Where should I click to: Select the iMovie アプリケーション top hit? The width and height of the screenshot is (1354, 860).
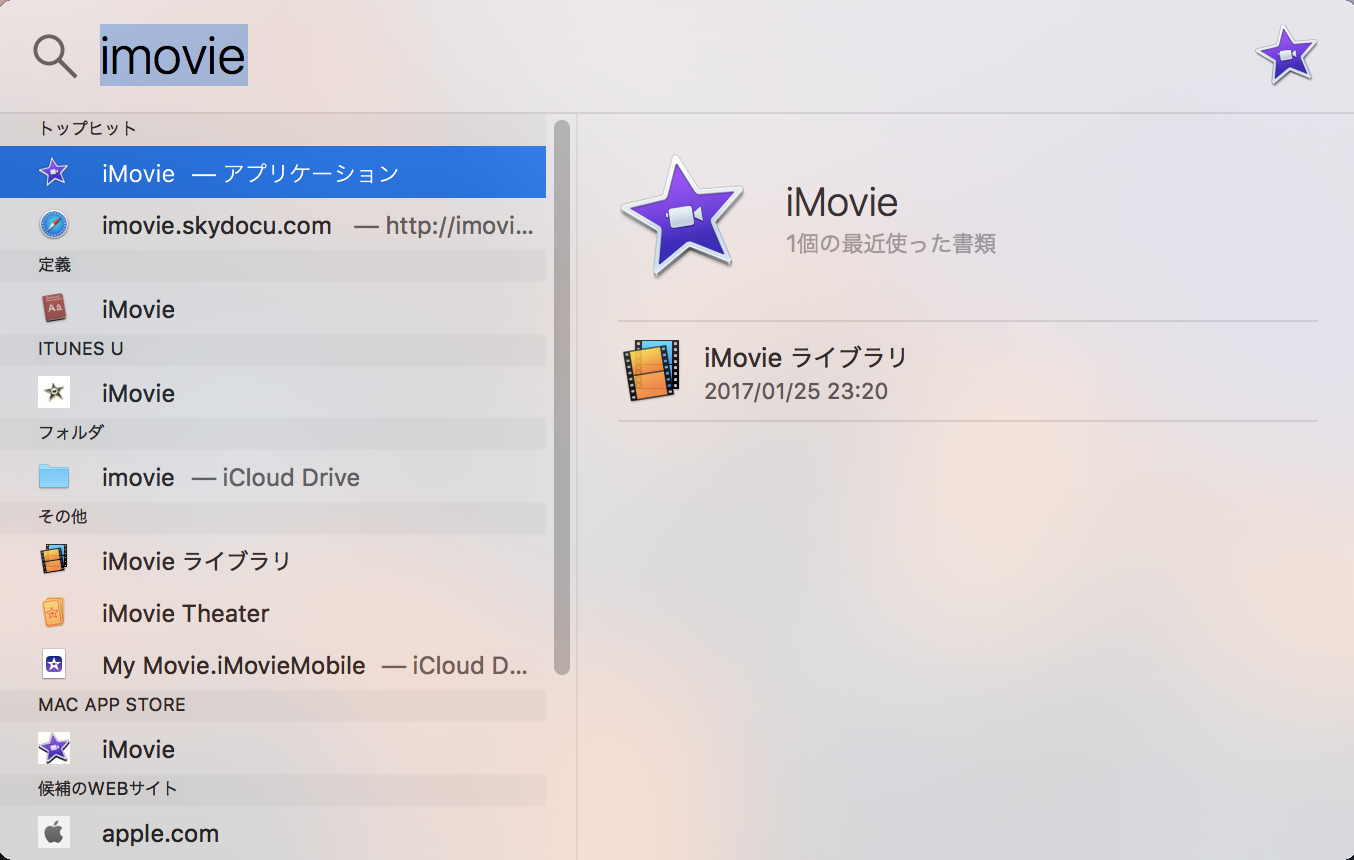pyautogui.click(x=273, y=173)
